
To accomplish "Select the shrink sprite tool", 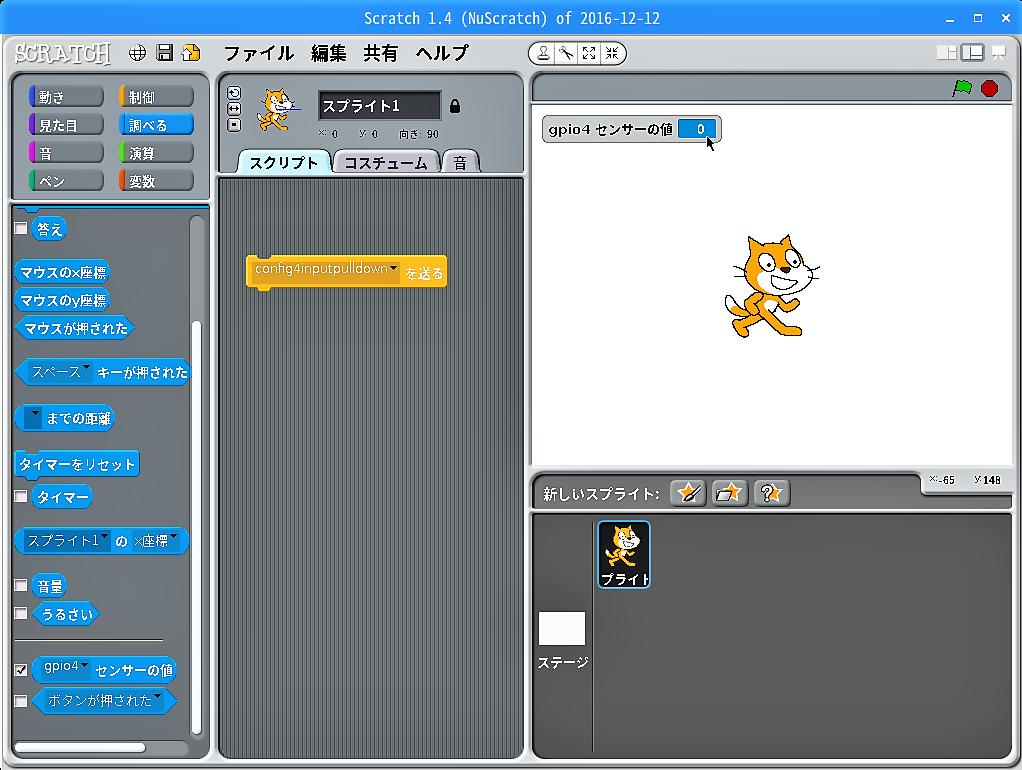I will coord(611,53).
